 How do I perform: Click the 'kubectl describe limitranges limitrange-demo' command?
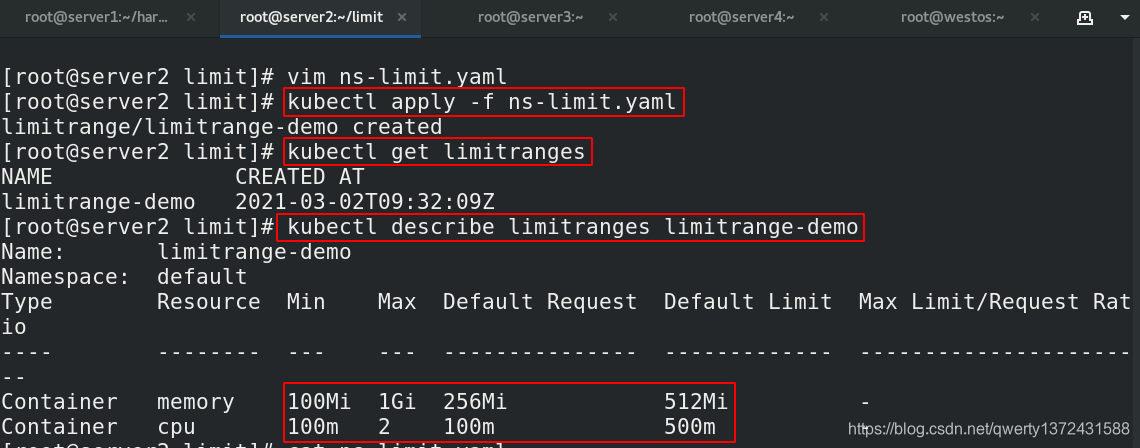(x=573, y=228)
